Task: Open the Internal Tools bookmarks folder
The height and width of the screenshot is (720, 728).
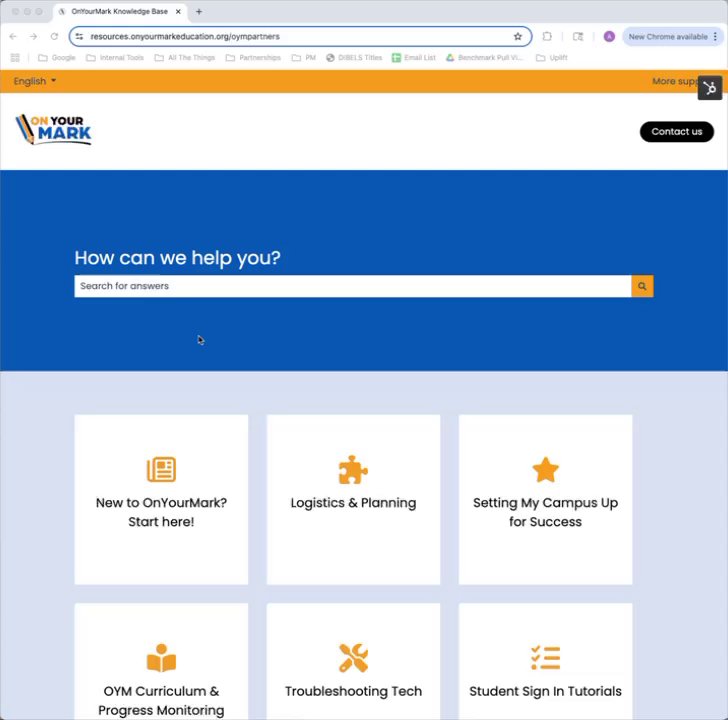Action: (x=115, y=58)
